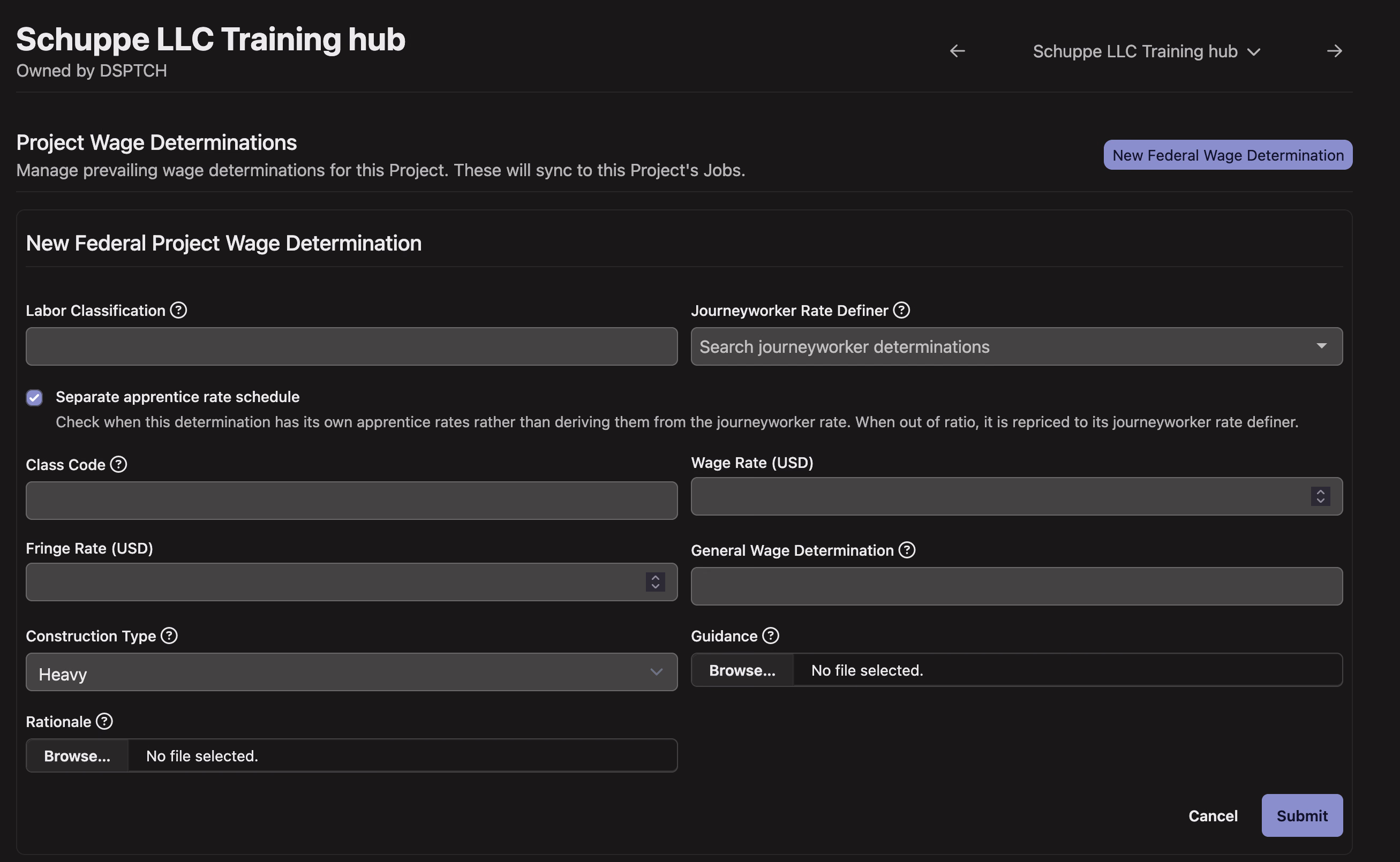This screenshot has height=862, width=1400.
Task: Focus the Wage Rate (USD) field
Action: [1016, 496]
